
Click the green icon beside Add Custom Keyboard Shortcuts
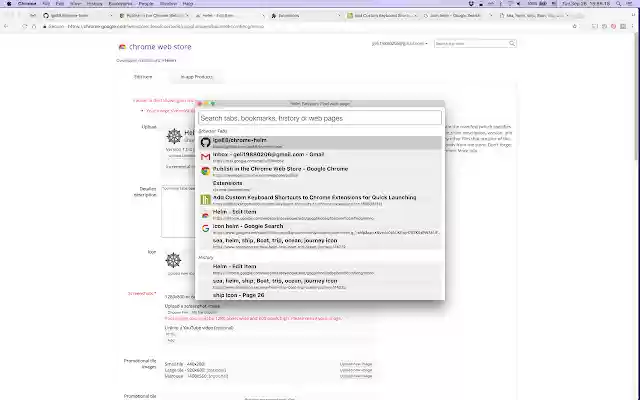[205, 200]
